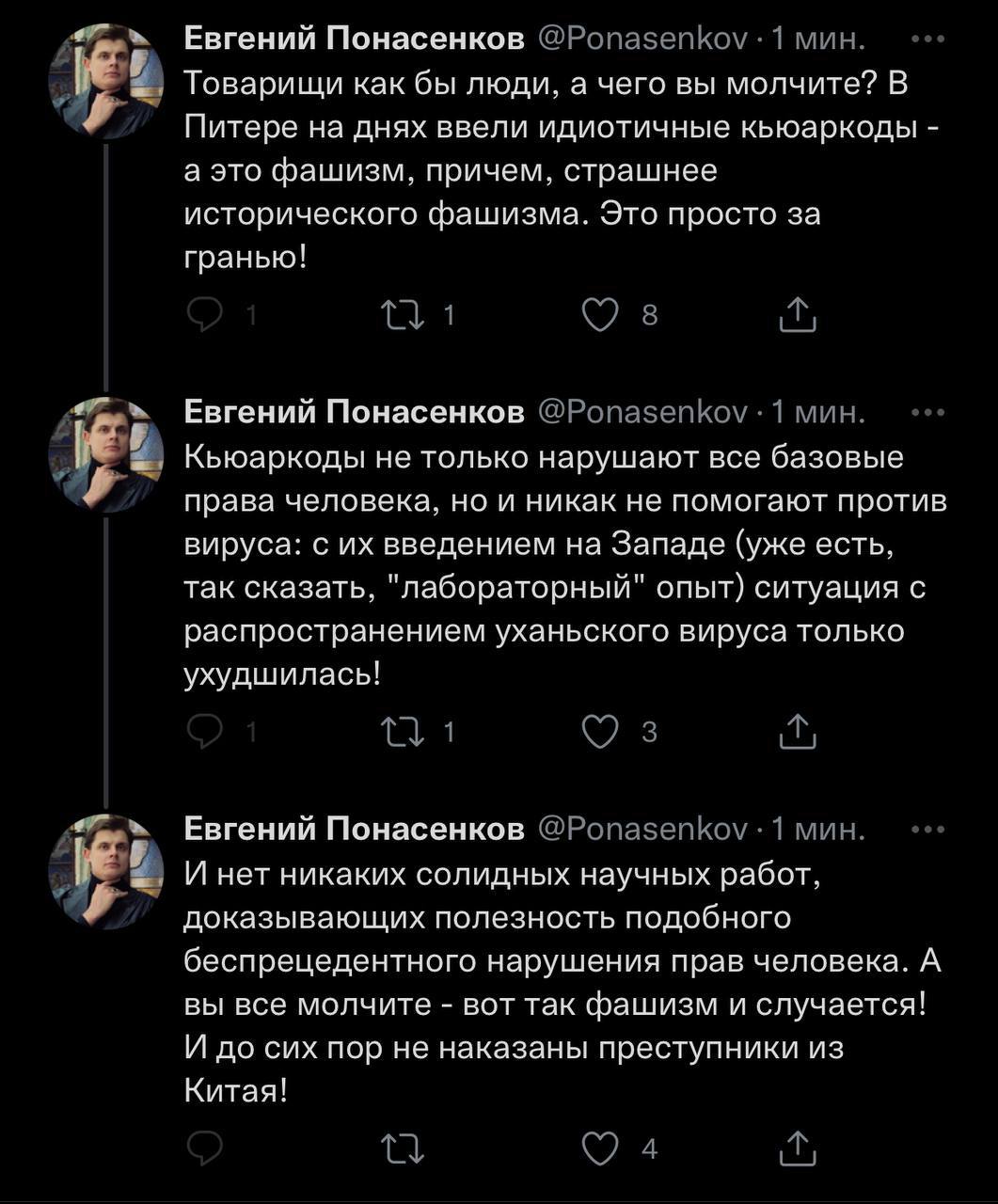
Task: Like the second tweet with 3 likes
Action: point(598,731)
